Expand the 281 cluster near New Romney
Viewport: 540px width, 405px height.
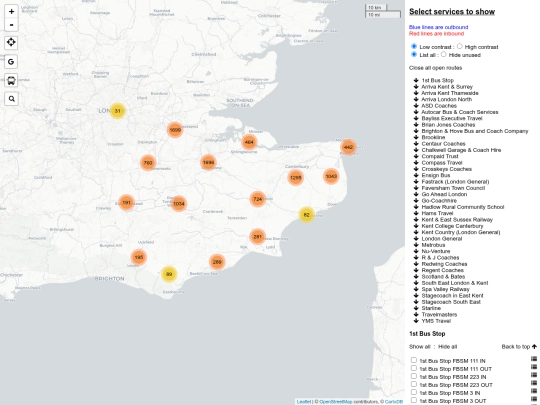pyautogui.click(x=257, y=237)
